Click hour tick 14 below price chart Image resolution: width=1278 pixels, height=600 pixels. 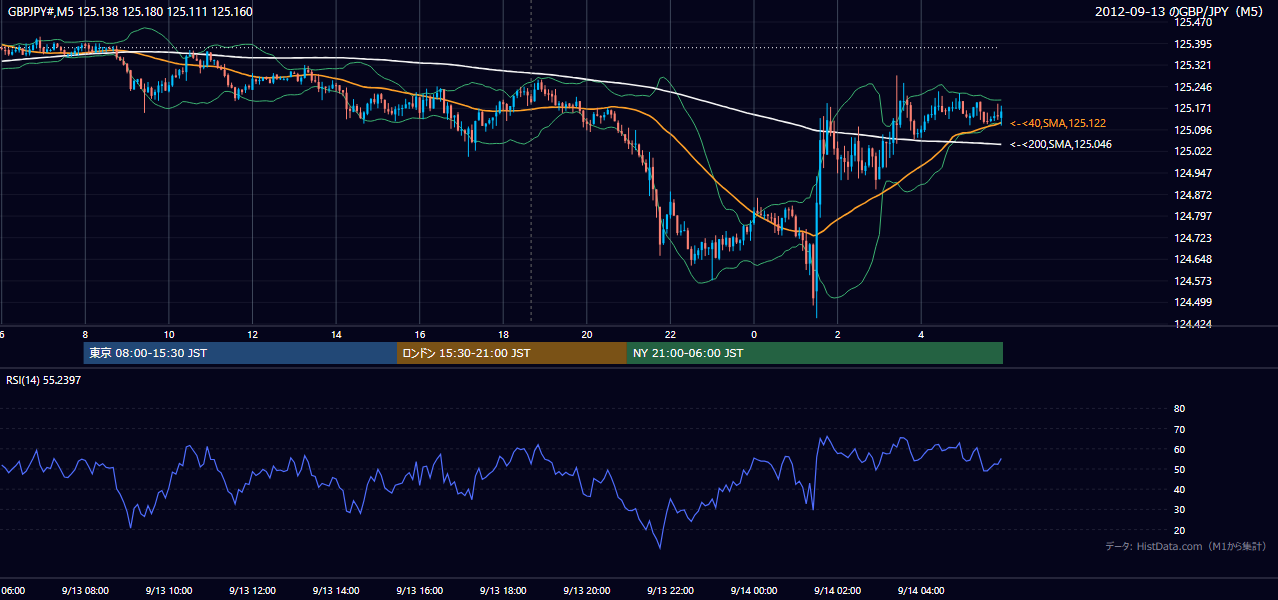336,334
